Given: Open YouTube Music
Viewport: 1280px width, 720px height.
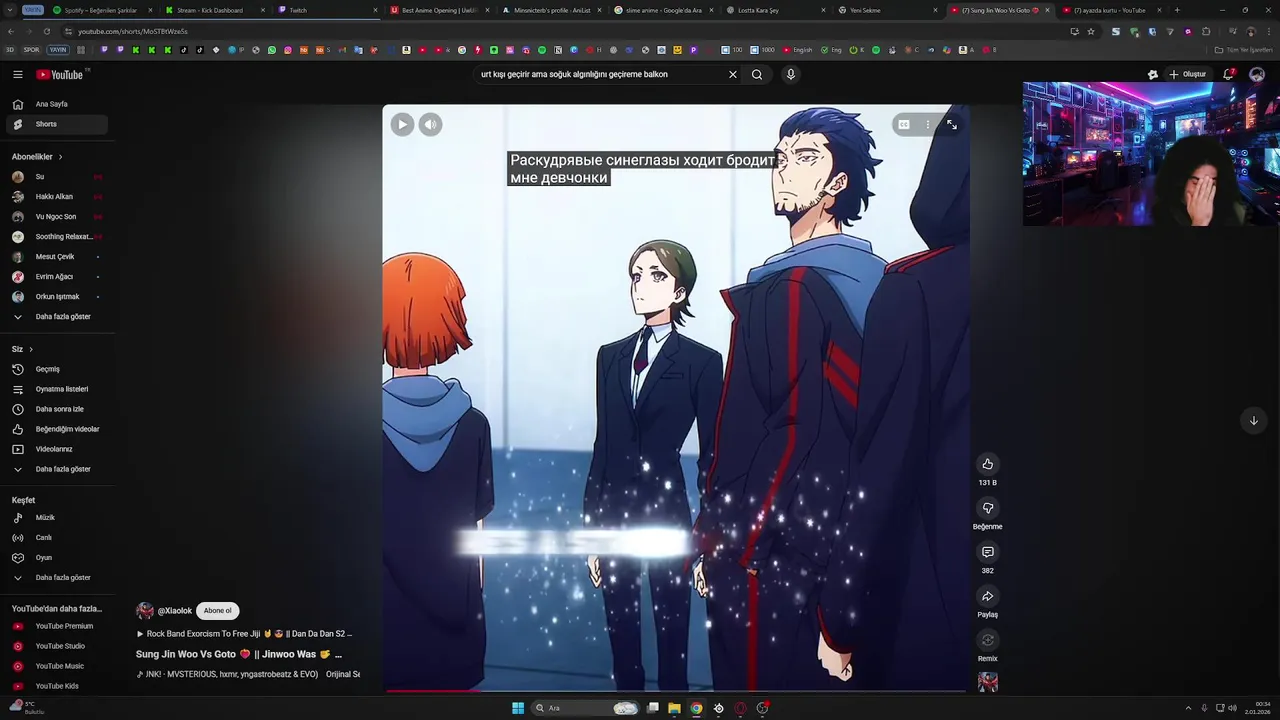Looking at the screenshot, I should tap(55, 666).
